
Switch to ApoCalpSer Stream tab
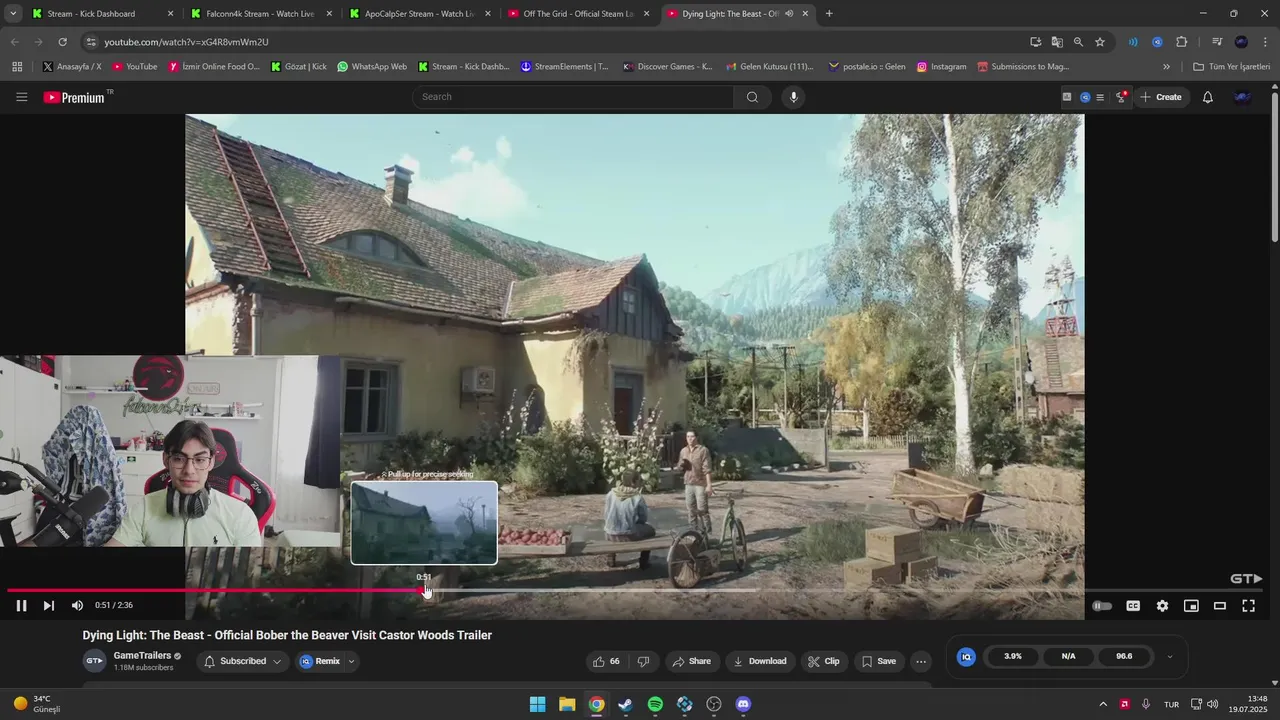click(x=419, y=14)
